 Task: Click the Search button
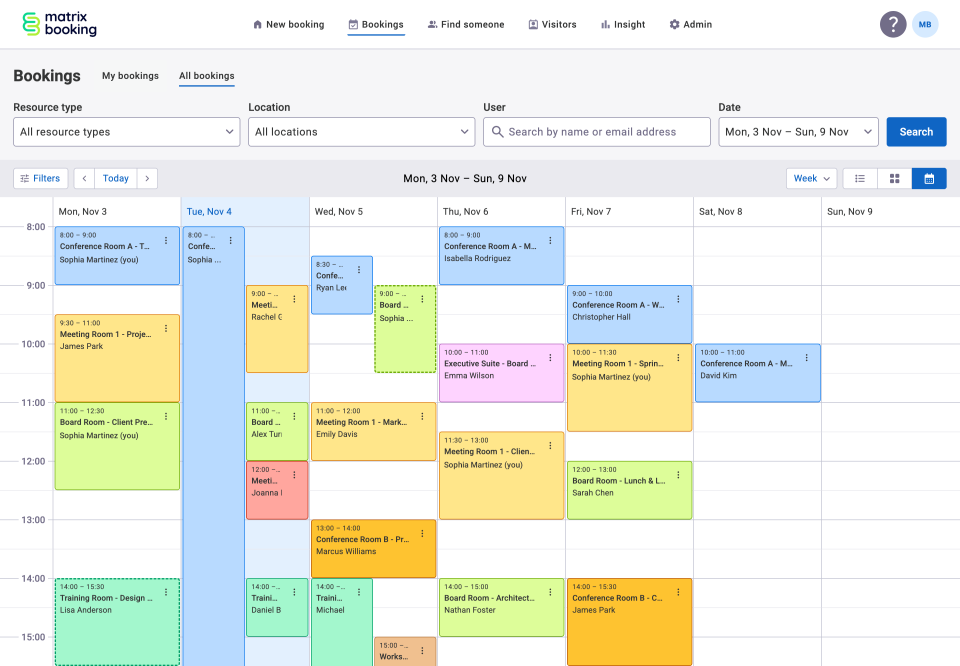tap(916, 131)
